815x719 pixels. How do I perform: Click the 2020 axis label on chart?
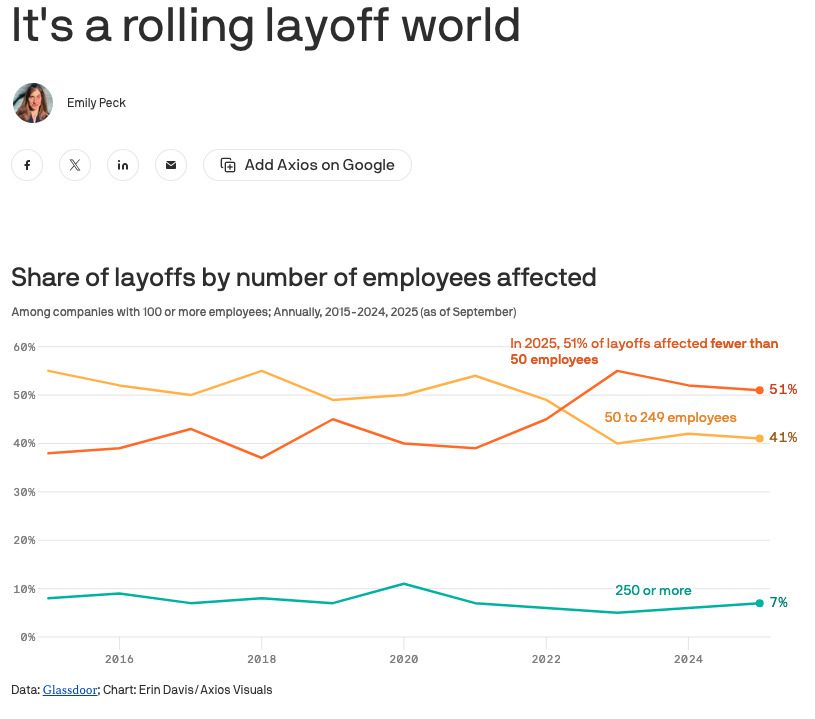tap(404, 660)
